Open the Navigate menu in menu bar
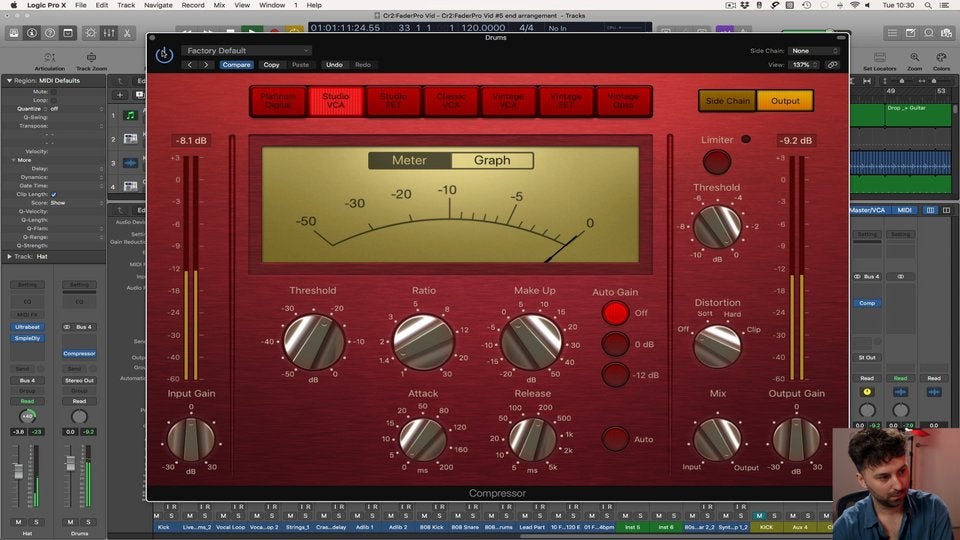 tap(157, 5)
